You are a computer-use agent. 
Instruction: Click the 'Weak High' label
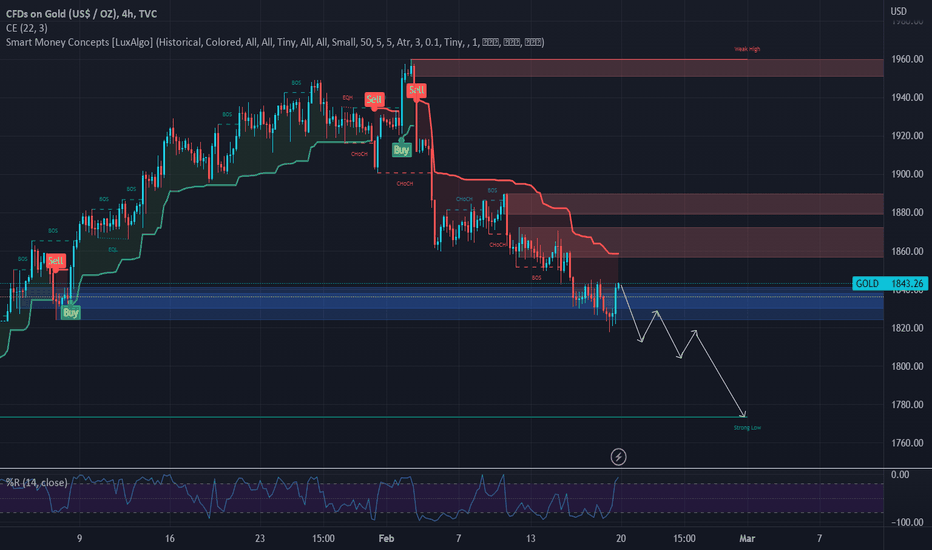click(x=747, y=49)
